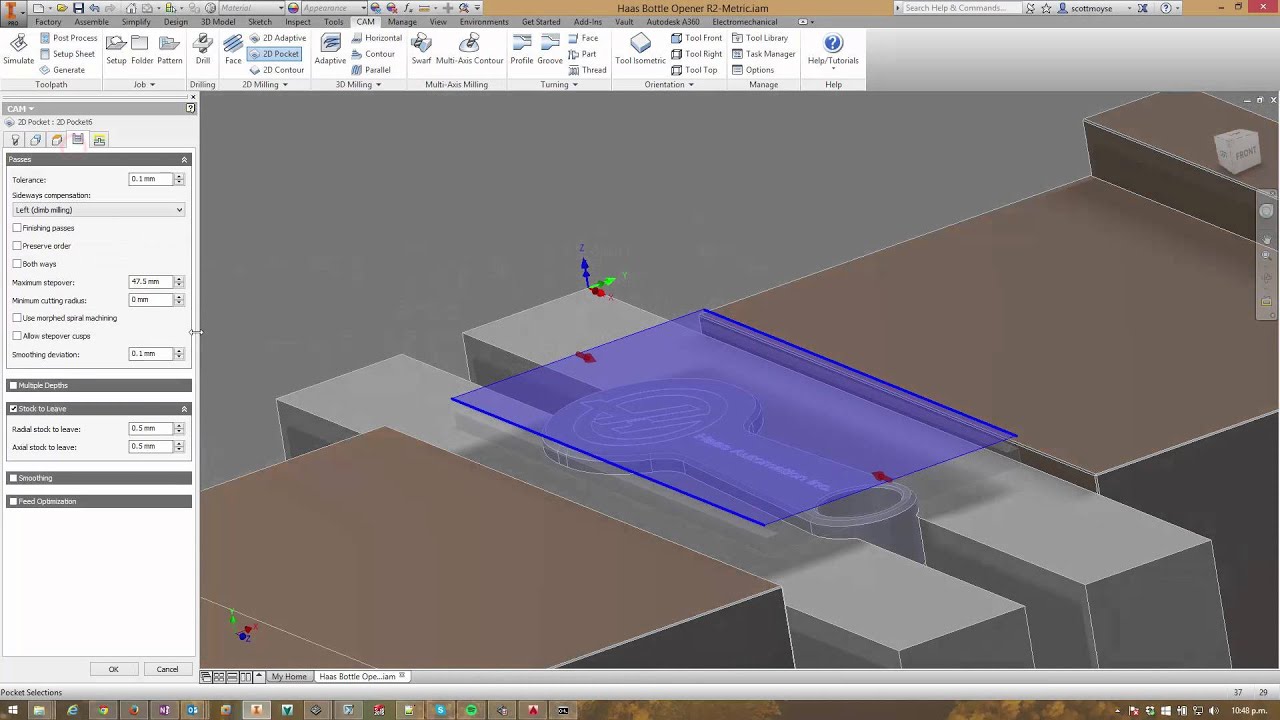Click the Tolerance spinner arrows

(179, 179)
